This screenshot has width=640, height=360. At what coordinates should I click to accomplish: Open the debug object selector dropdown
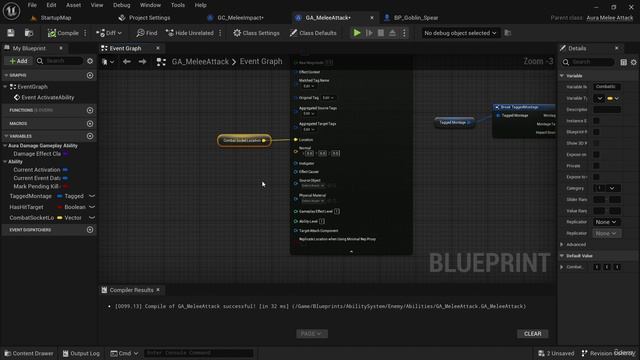click(x=460, y=33)
